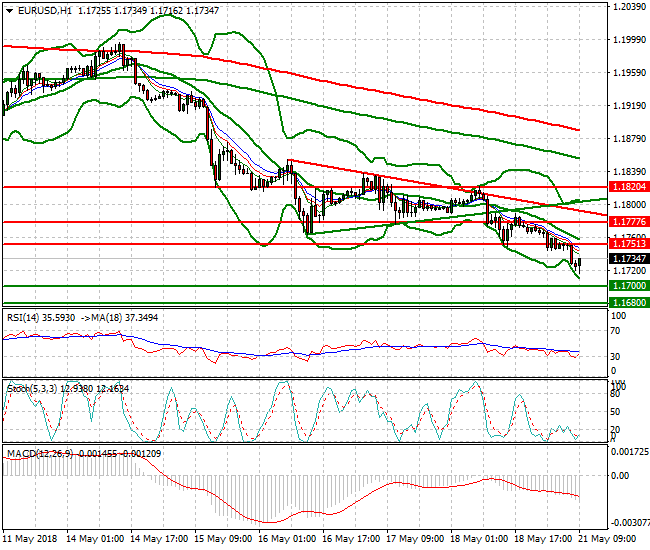
Task: Click the 18 May 17:00 time label
Action: (x=542, y=539)
